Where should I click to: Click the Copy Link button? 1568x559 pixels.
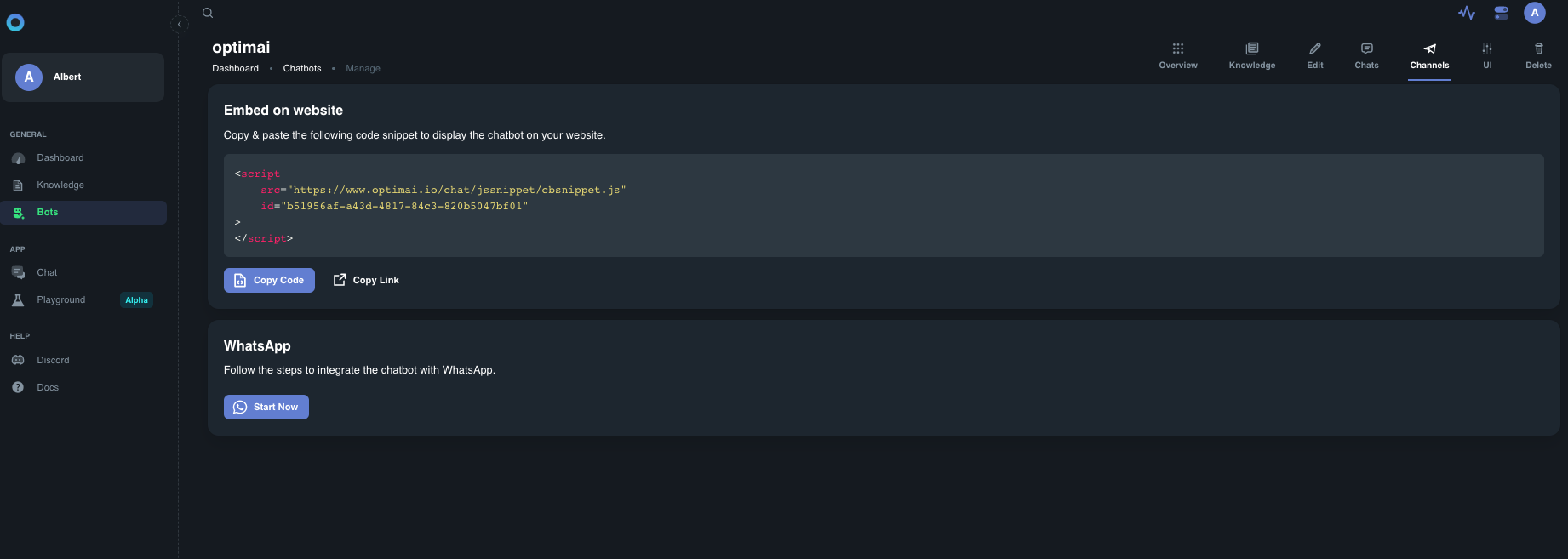coord(366,281)
